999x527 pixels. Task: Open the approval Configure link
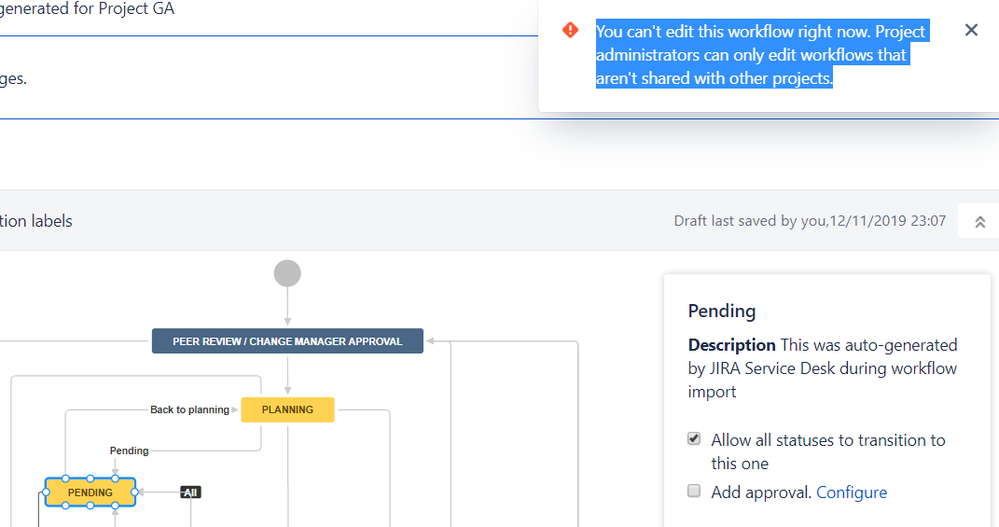pos(851,492)
